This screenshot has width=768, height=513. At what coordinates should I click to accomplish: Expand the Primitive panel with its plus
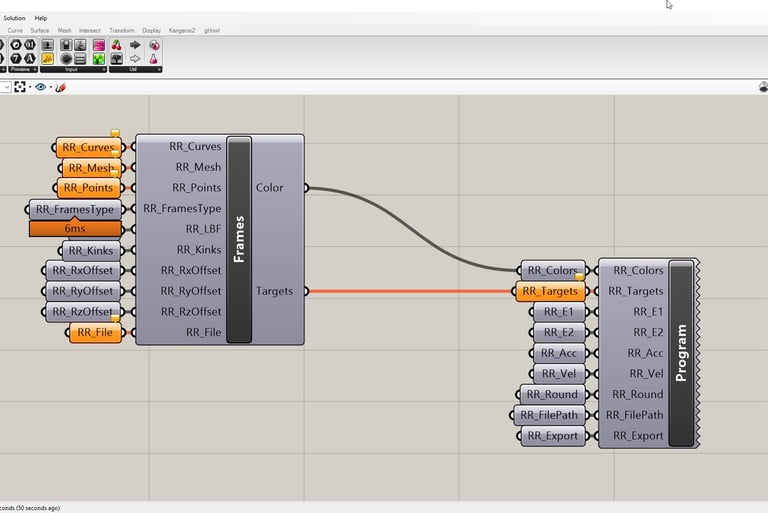point(35,70)
